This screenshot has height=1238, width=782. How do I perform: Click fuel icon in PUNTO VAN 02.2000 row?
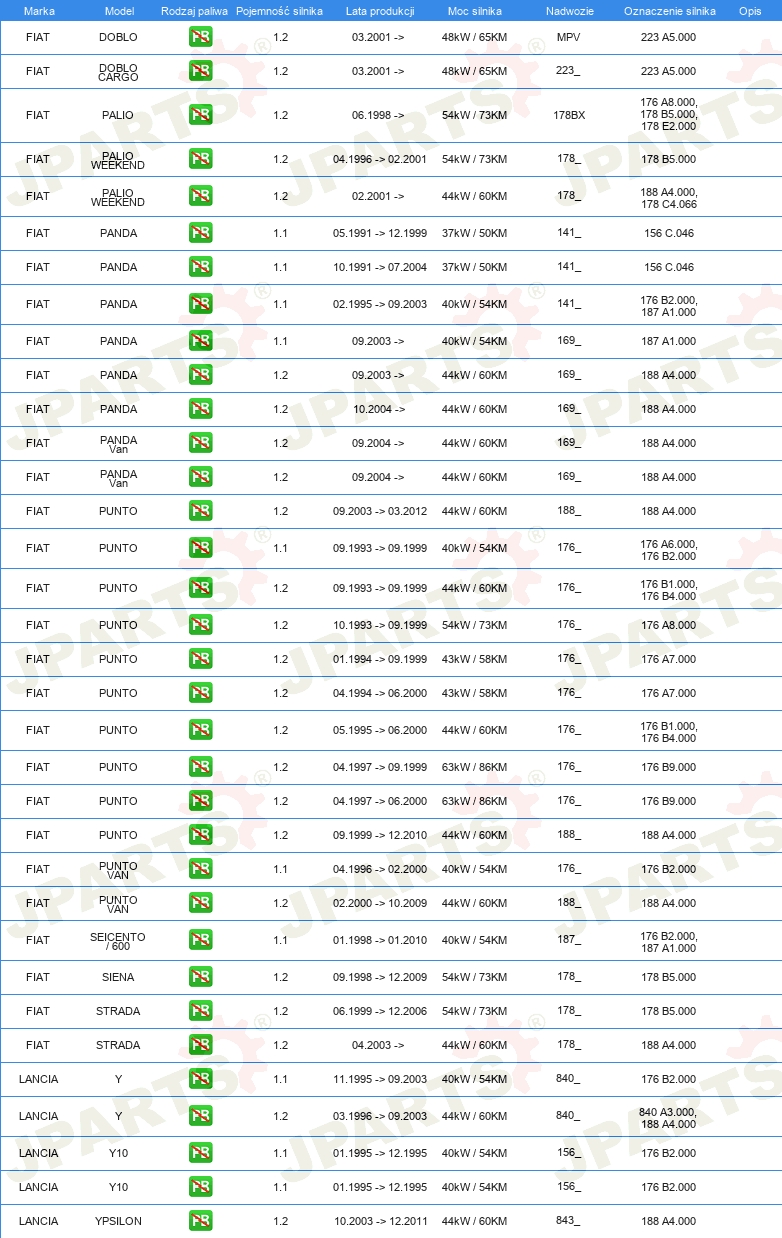coord(200,903)
